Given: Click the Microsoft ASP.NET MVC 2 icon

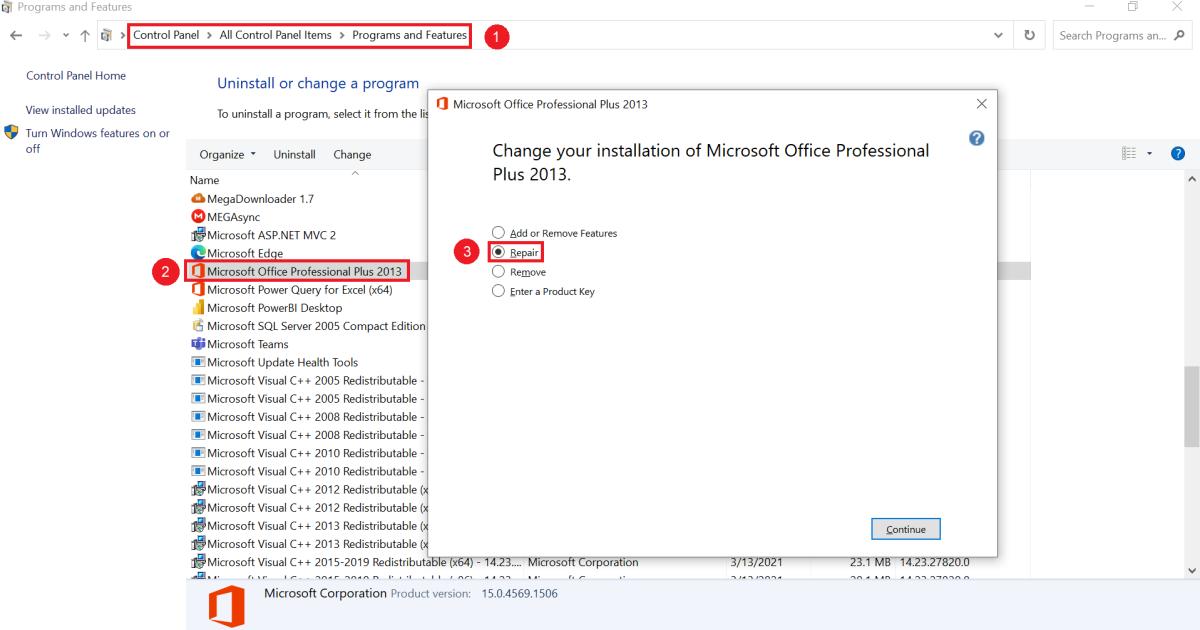Looking at the screenshot, I should coord(198,235).
